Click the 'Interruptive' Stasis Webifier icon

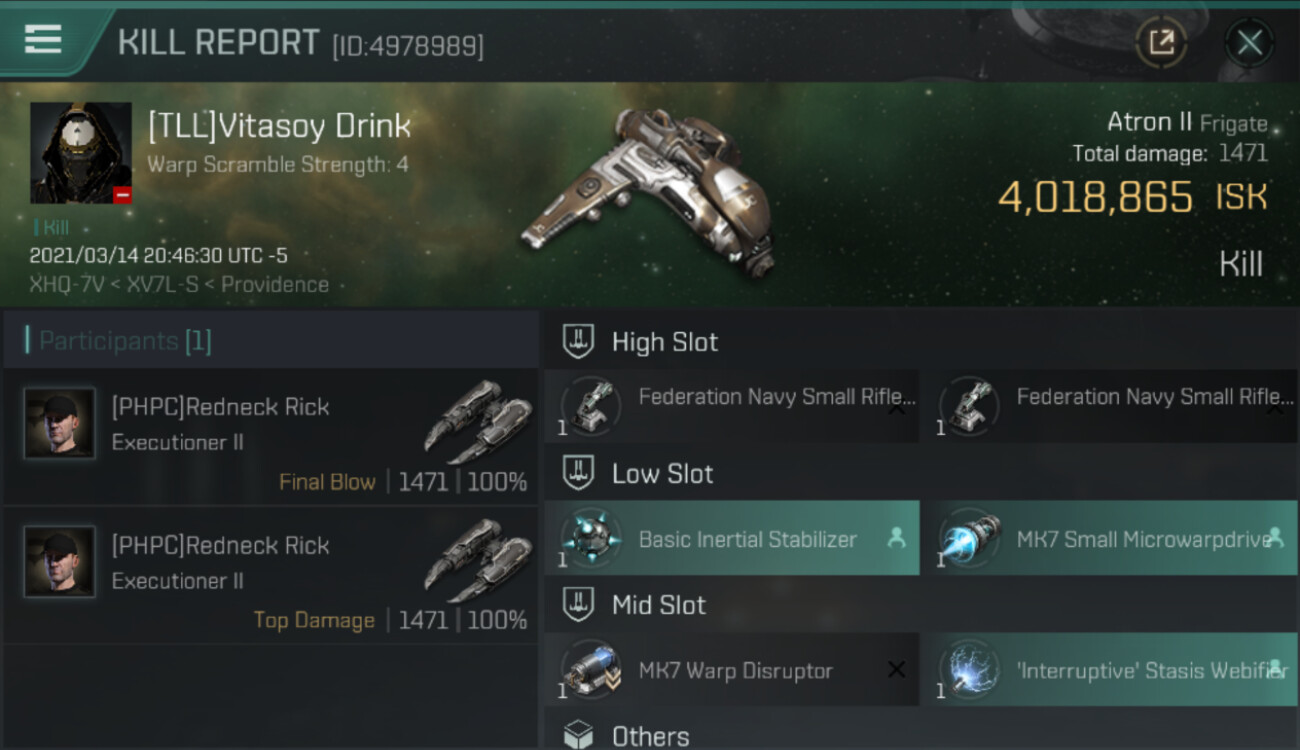coord(968,670)
